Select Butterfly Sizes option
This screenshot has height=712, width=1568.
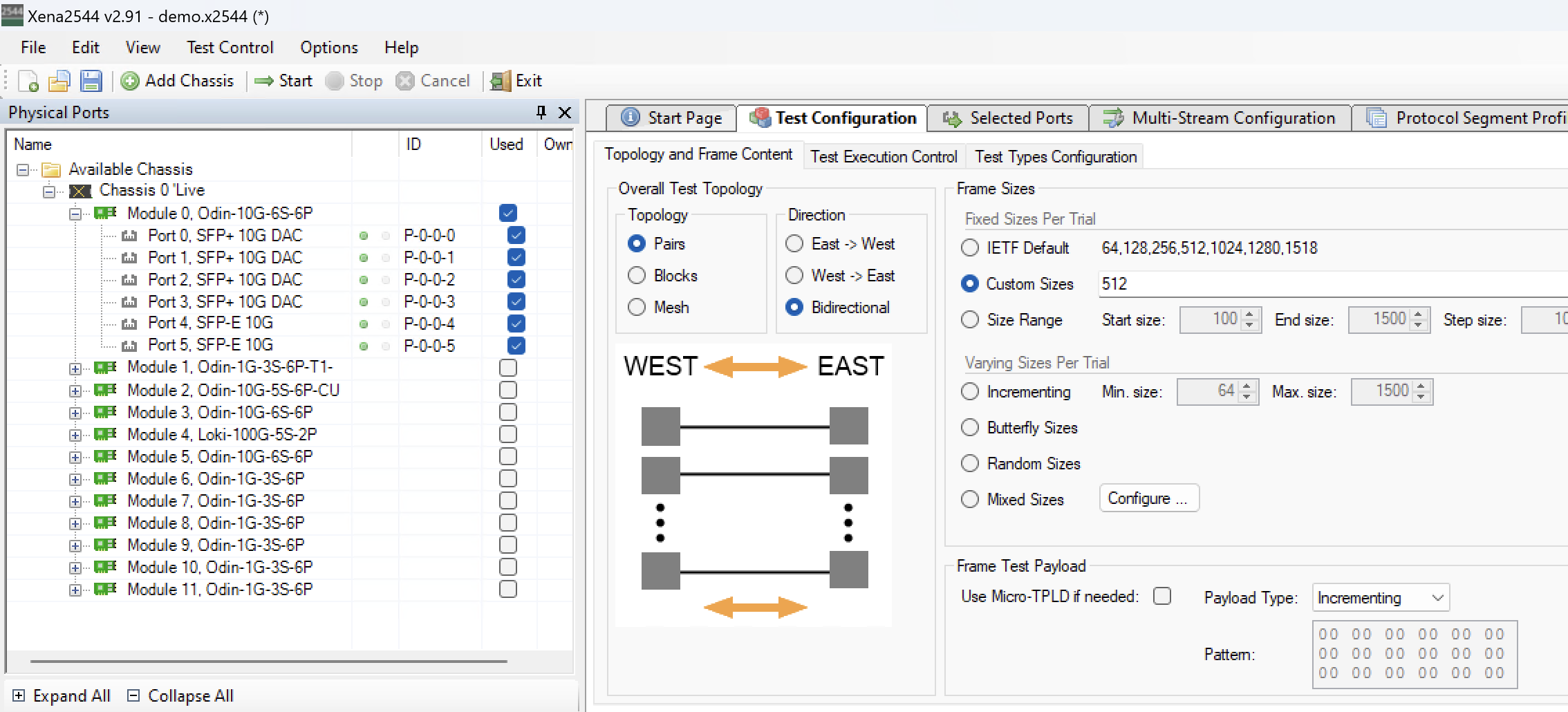coord(970,427)
